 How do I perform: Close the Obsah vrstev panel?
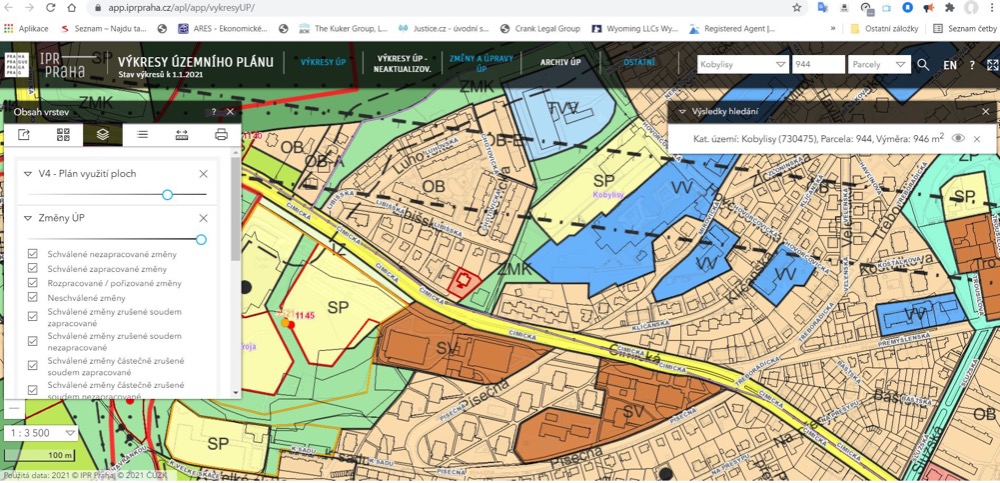[230, 112]
